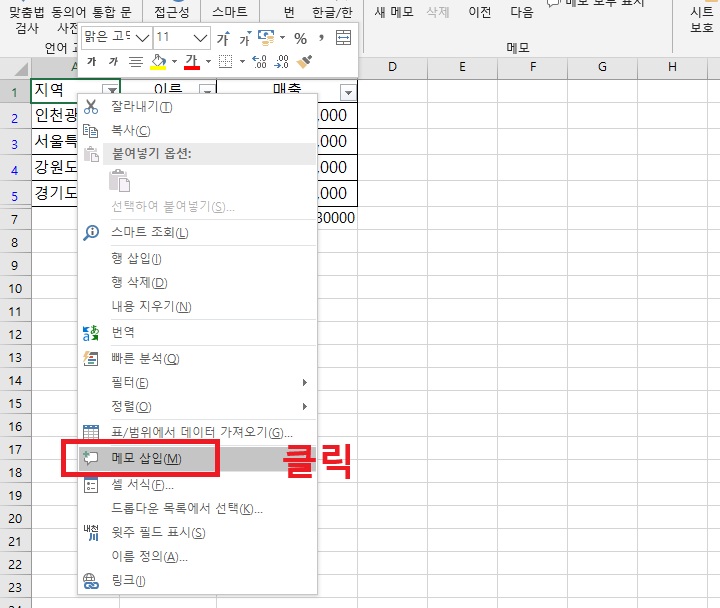
Task: Decrease decimal places icon
Action: tap(281, 62)
